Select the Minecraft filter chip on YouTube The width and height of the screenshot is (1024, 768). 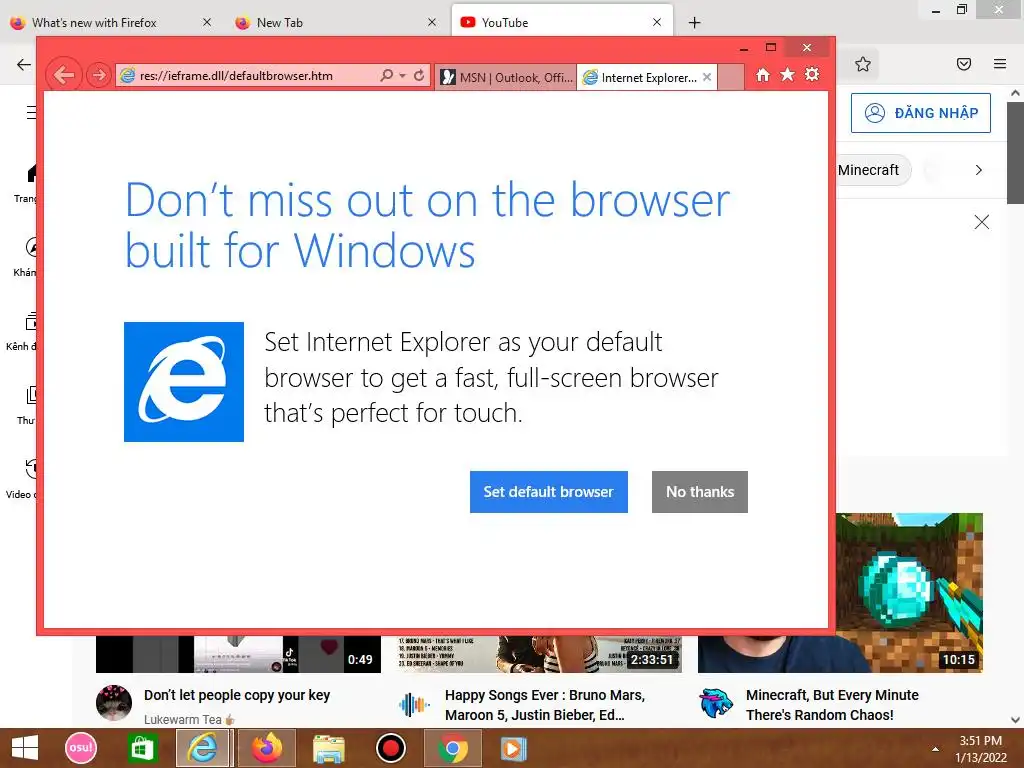coord(870,170)
